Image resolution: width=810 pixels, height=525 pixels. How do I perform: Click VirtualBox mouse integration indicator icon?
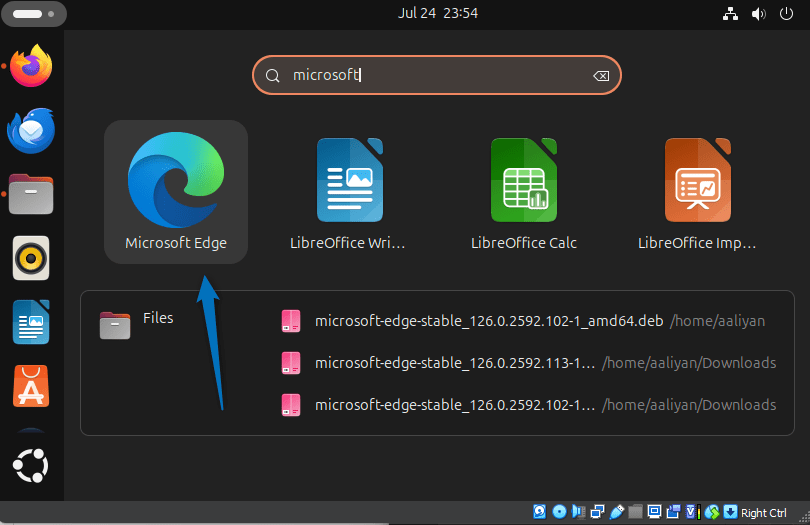tap(712, 512)
